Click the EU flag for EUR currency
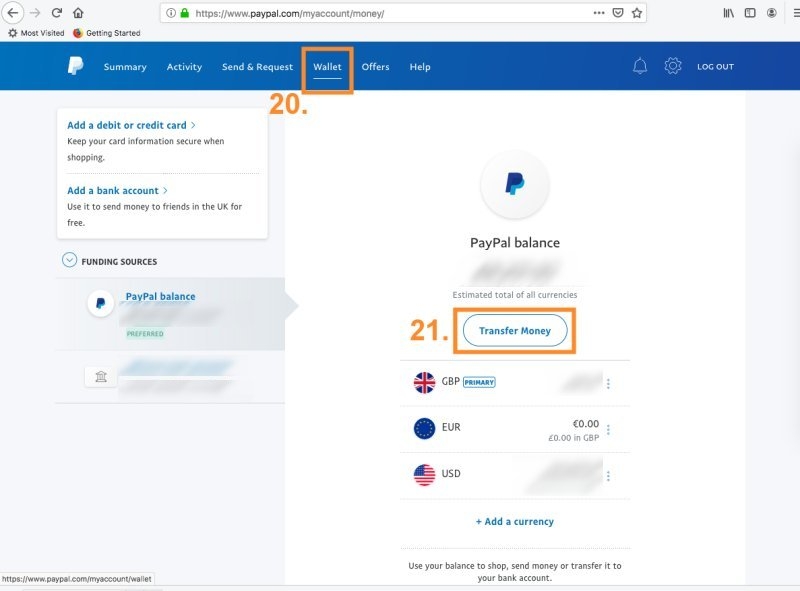The height and width of the screenshot is (591, 800). click(x=424, y=428)
